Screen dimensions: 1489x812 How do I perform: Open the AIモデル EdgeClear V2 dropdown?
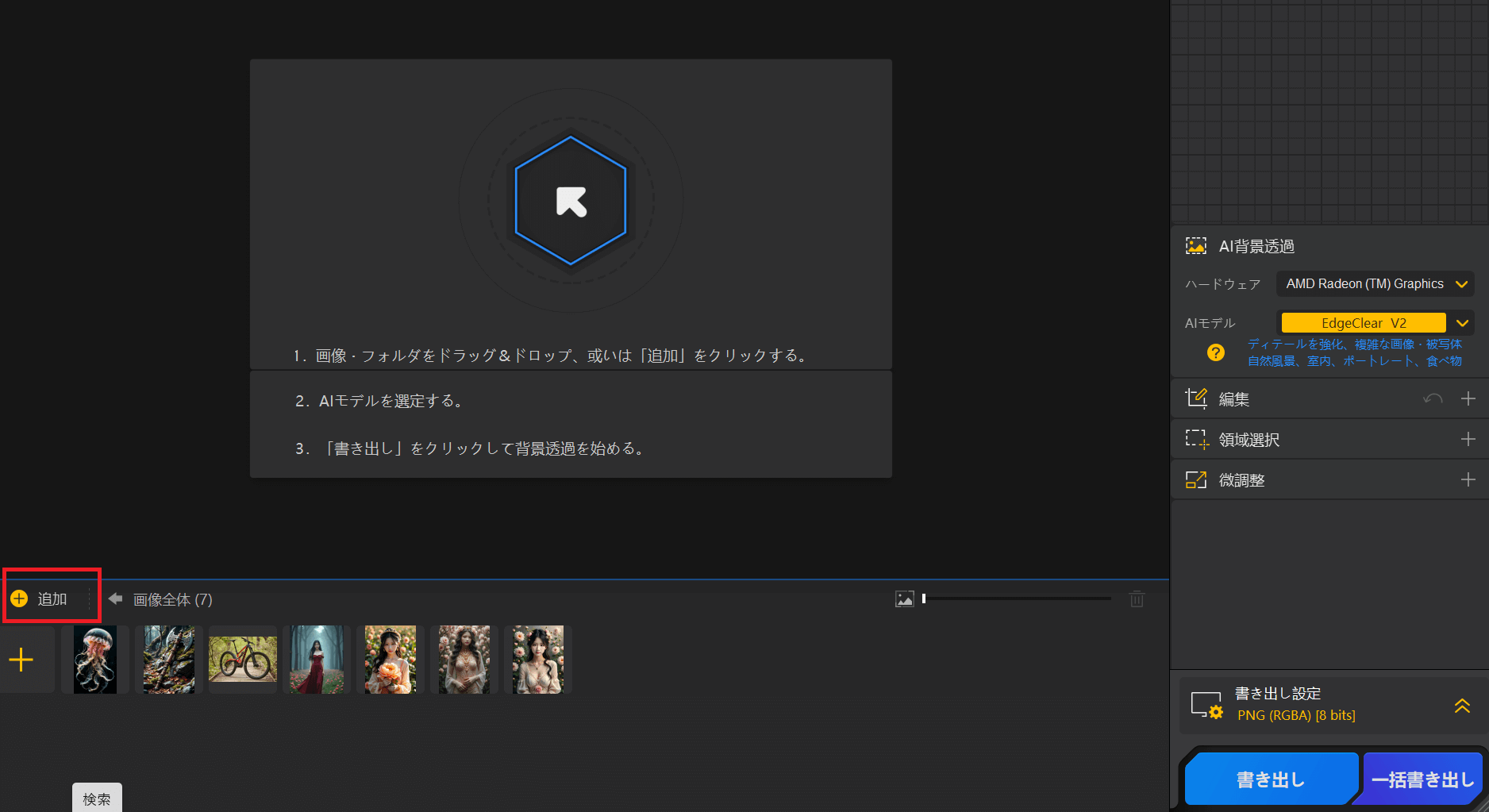coord(1375,323)
